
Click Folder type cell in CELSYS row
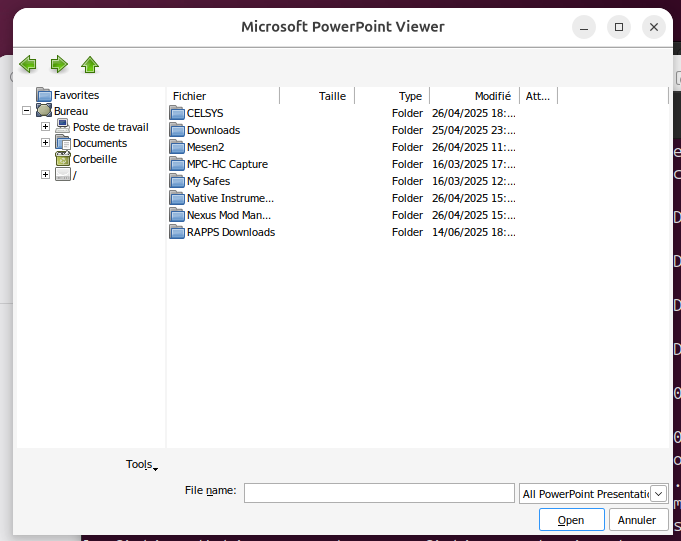click(407, 113)
